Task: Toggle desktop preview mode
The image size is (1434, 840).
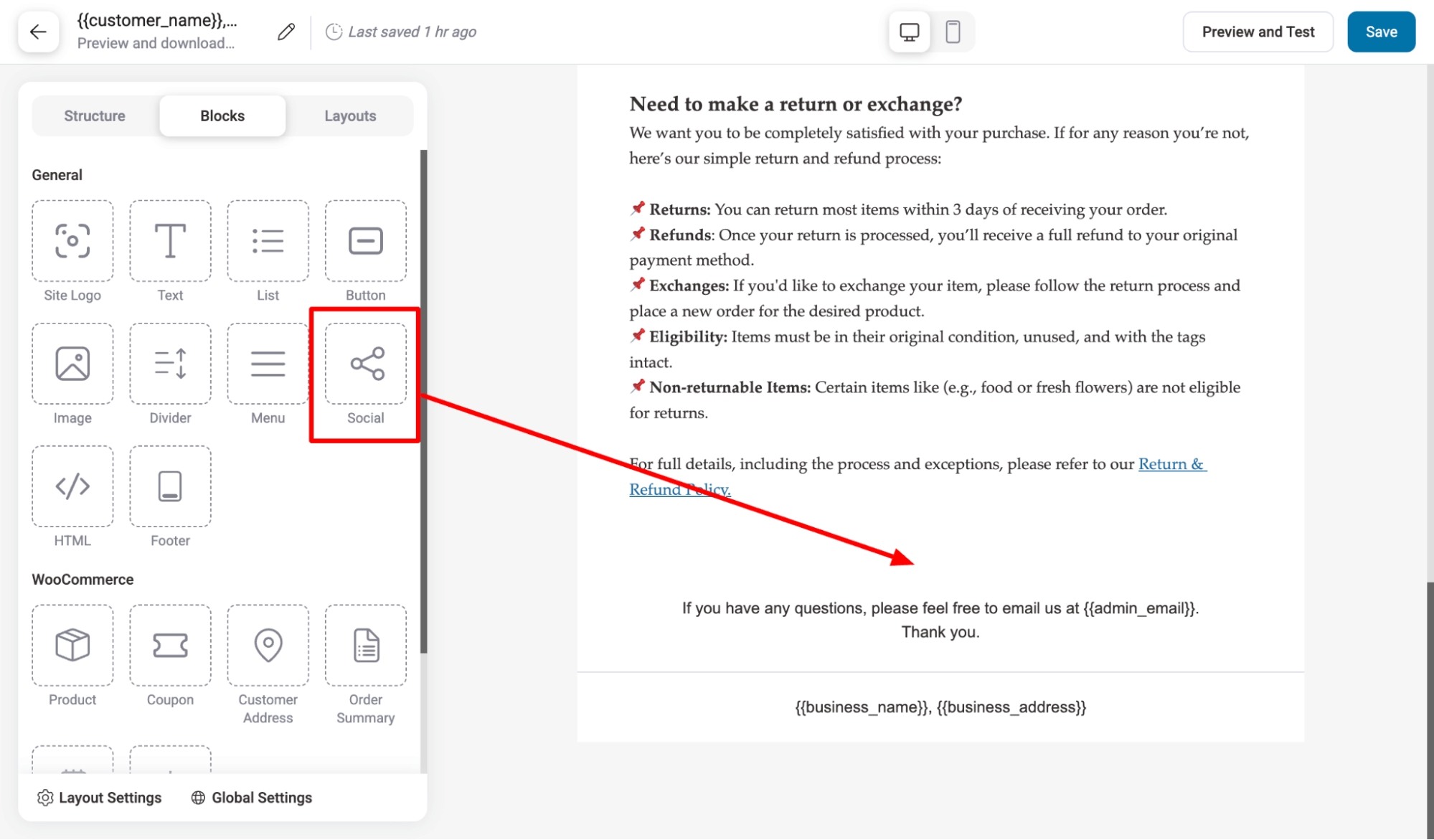Action: click(x=909, y=32)
